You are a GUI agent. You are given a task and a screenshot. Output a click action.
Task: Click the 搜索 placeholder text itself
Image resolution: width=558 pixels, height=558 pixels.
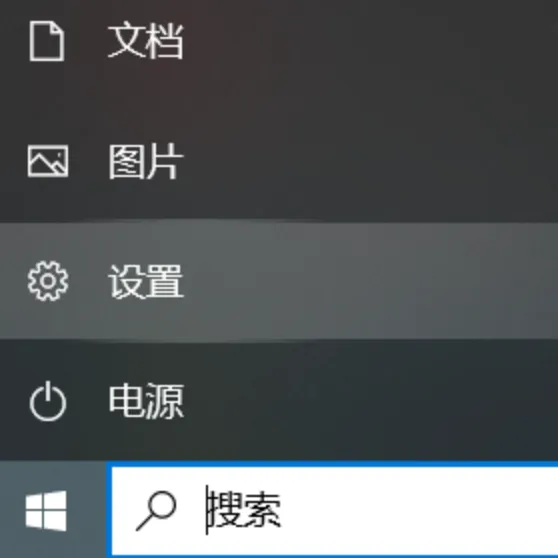point(245,510)
